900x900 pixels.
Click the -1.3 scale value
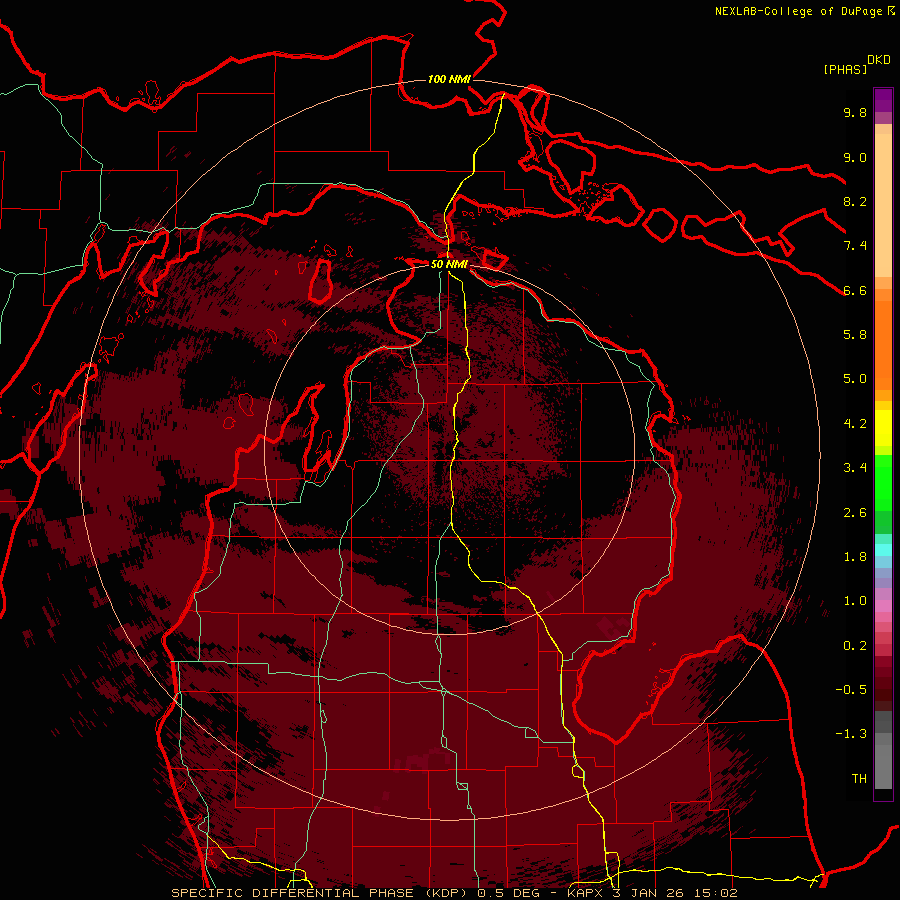pyautogui.click(x=851, y=734)
